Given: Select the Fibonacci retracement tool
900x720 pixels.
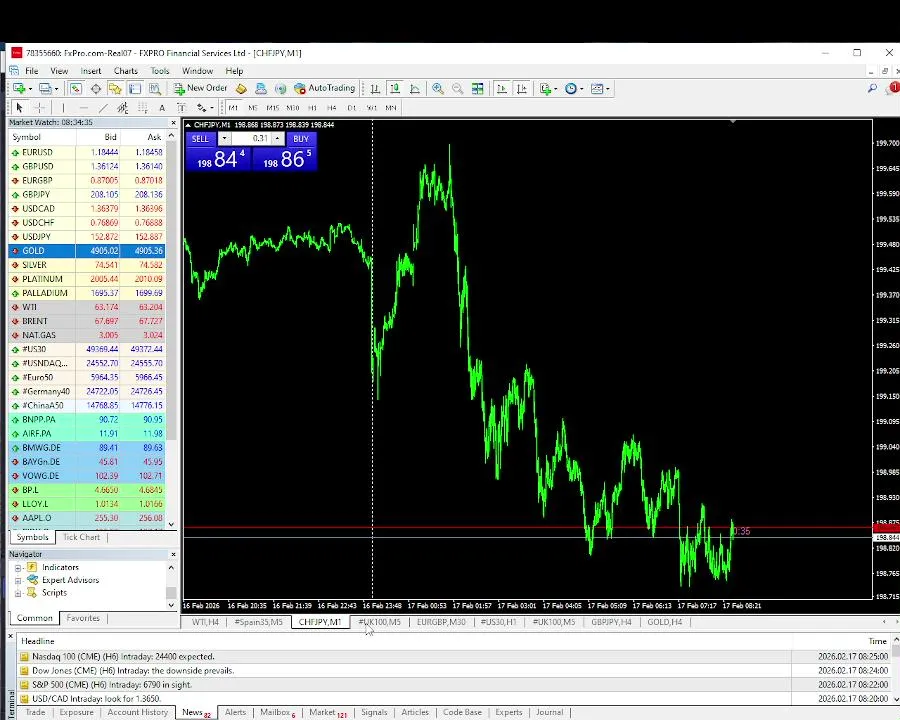Looking at the screenshot, I should [142, 108].
